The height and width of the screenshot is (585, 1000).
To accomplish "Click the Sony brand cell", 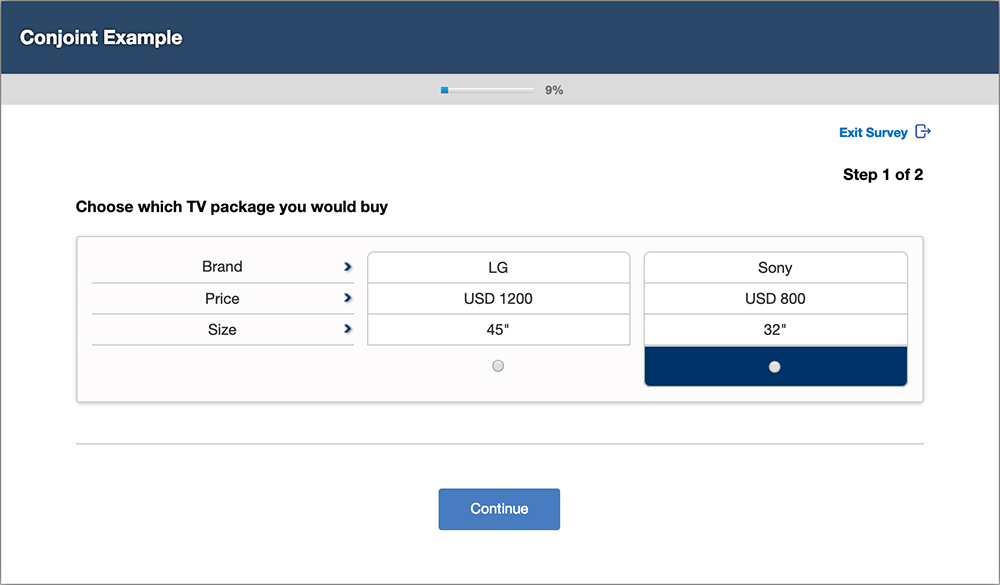I will [775, 268].
